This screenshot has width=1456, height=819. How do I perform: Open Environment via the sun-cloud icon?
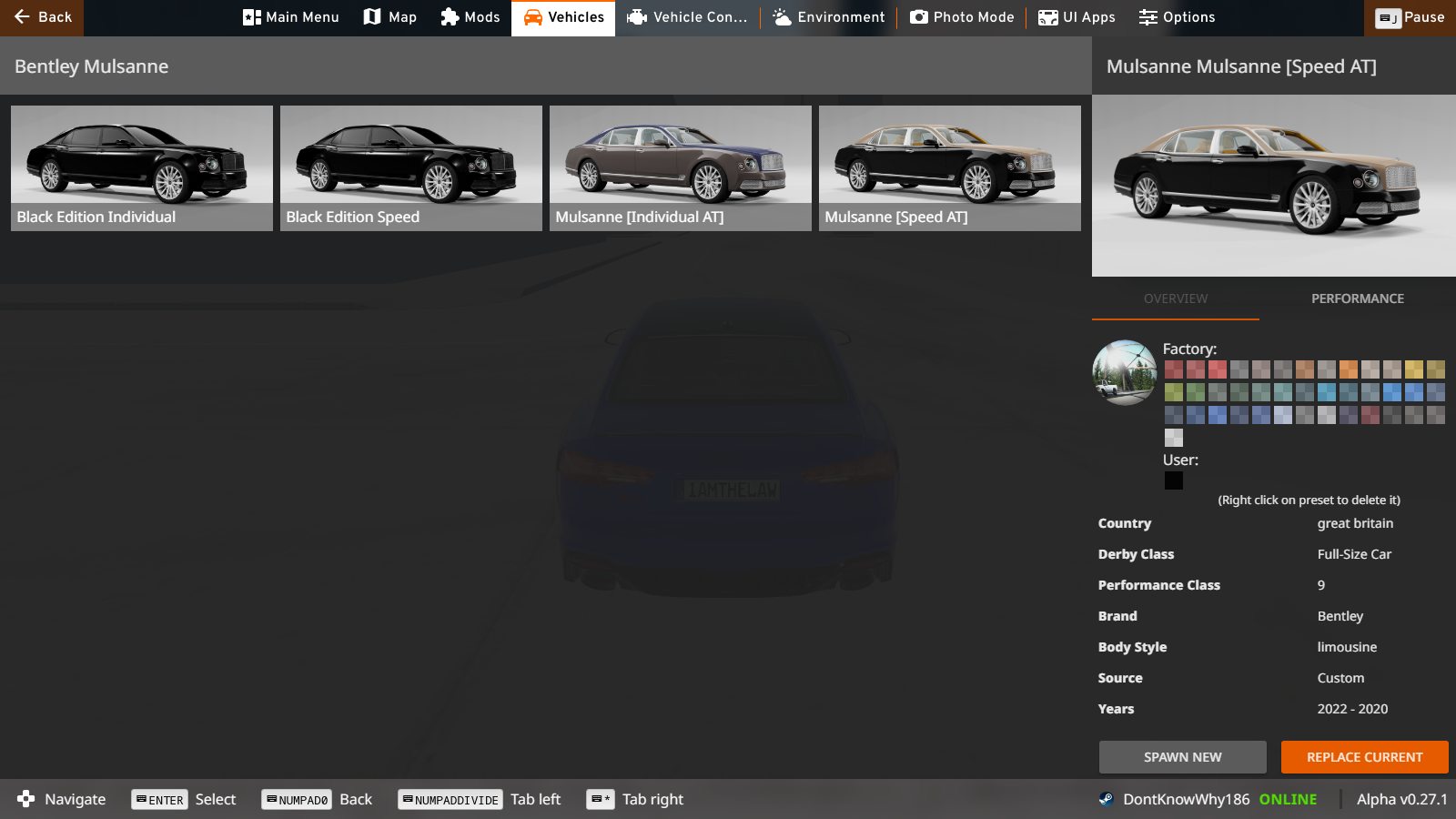782,17
